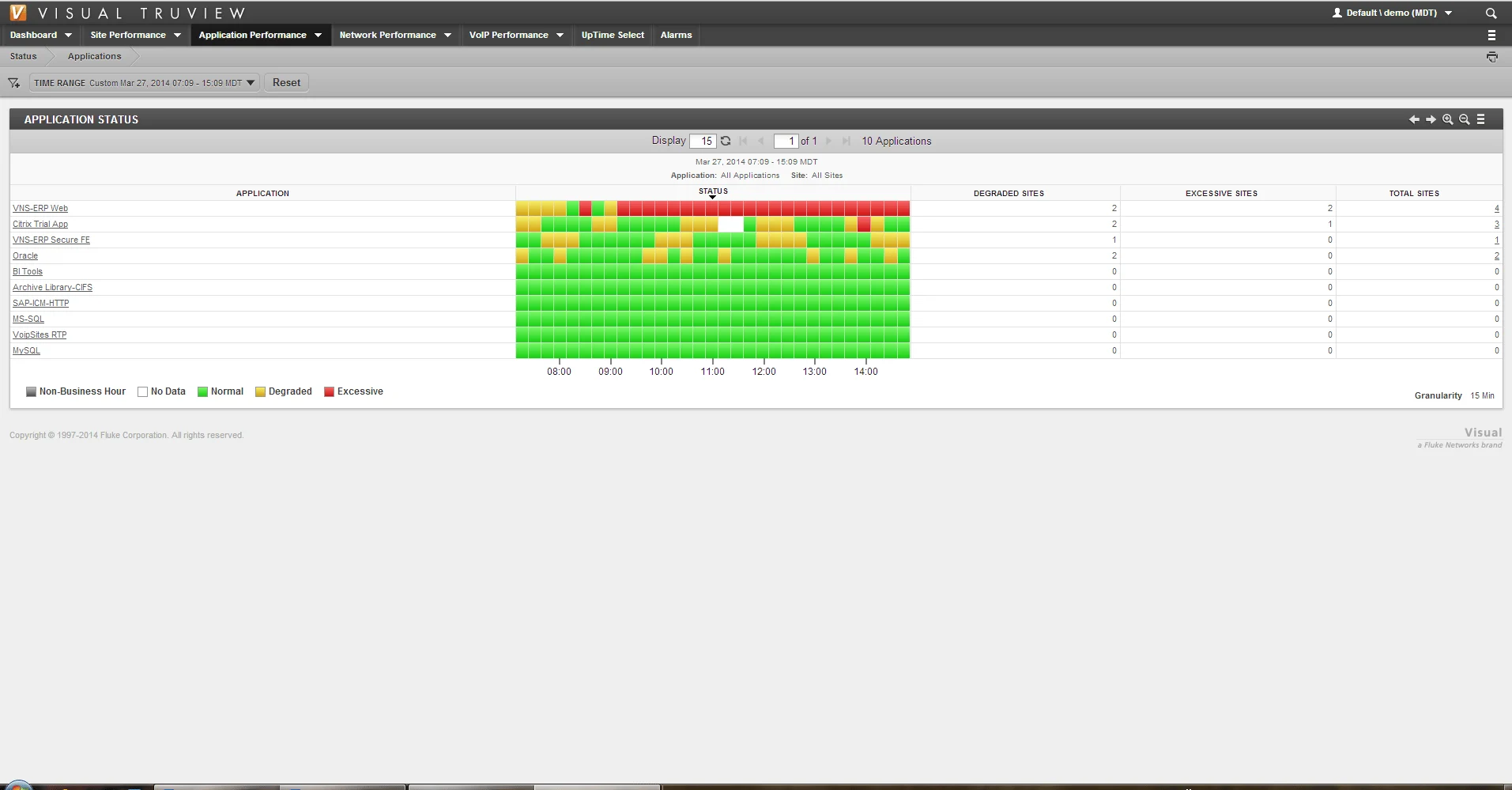This screenshot has width=1512, height=790.
Task: Click the user profile icon
Action: click(x=1337, y=13)
